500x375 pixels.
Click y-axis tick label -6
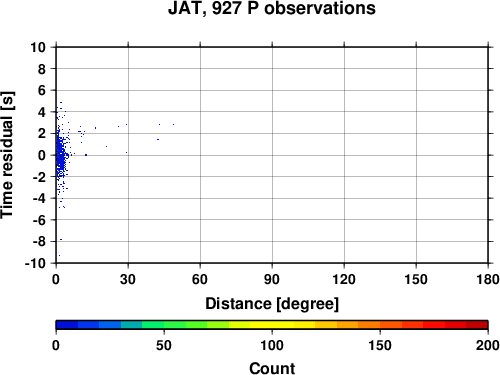point(39,220)
